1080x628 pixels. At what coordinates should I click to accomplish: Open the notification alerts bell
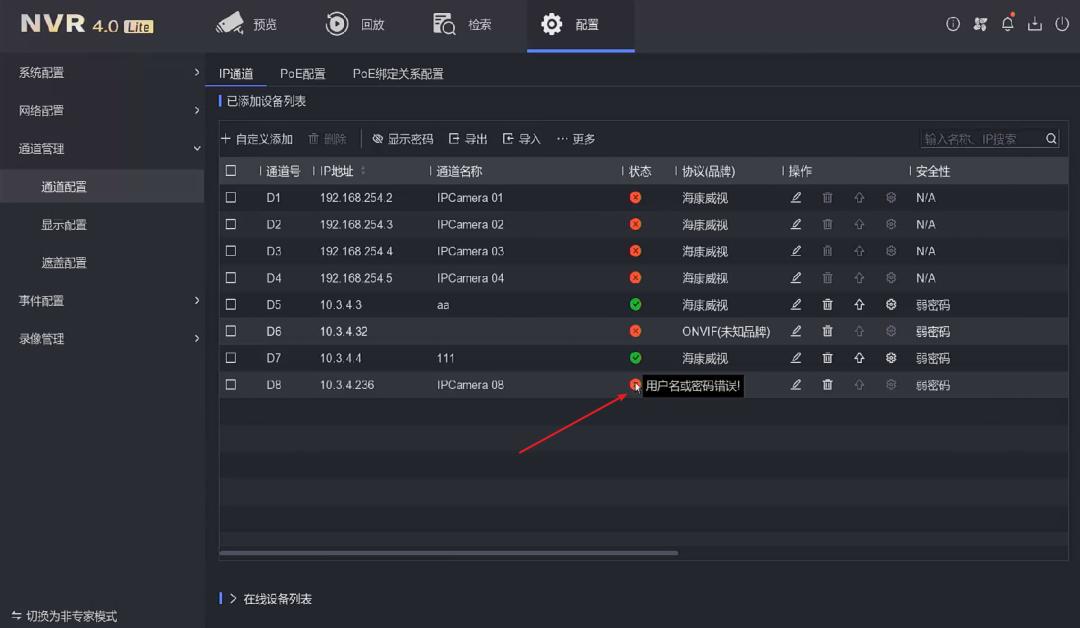pos(1007,23)
